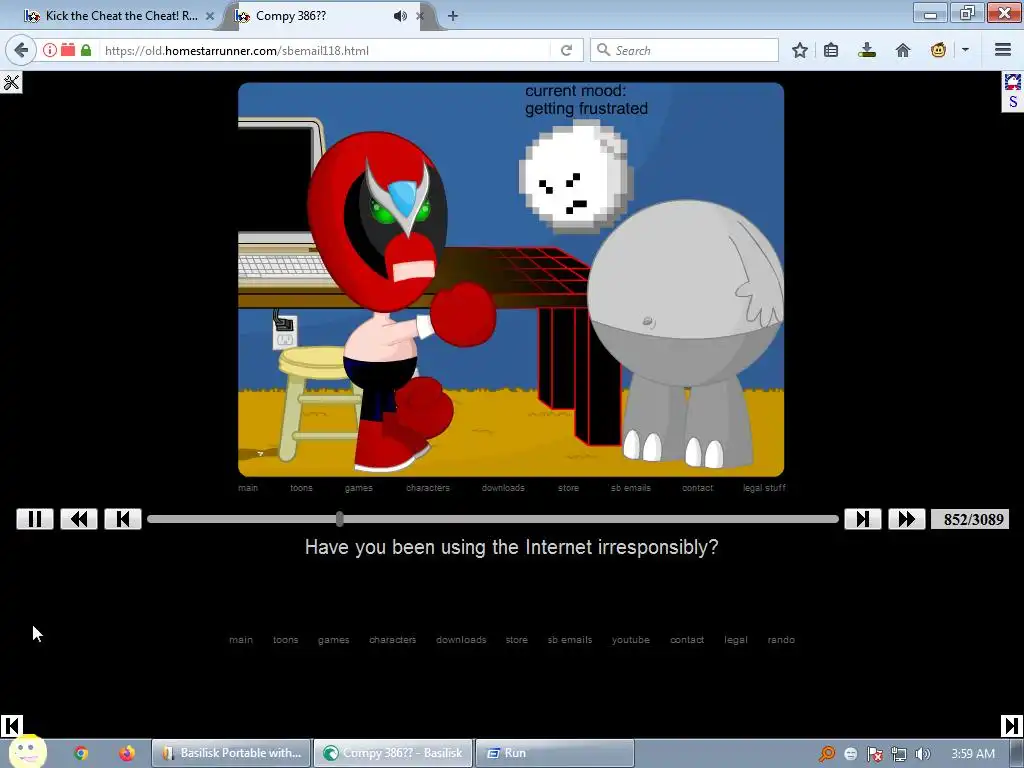Click the magnifier tray icon
The image size is (1024, 768).
click(x=826, y=754)
